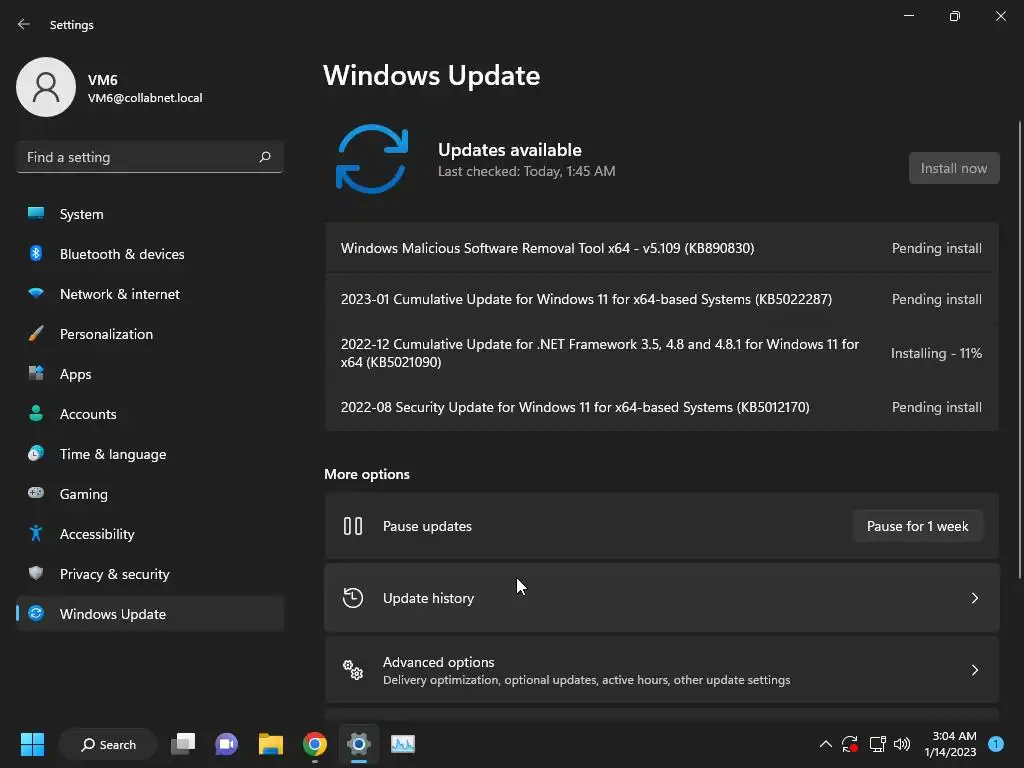Open Gaming settings

[x=150, y=494]
